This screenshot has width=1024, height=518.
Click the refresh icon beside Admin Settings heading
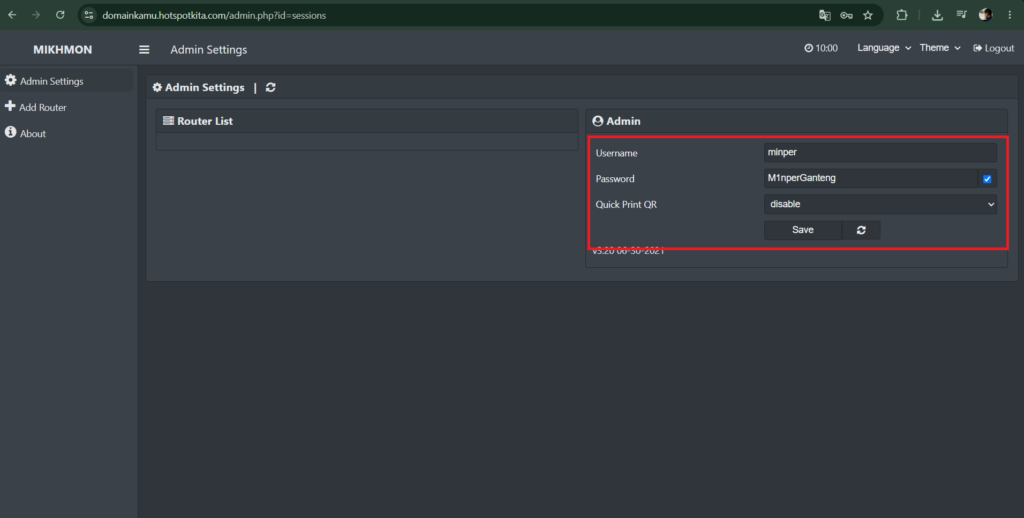point(270,88)
